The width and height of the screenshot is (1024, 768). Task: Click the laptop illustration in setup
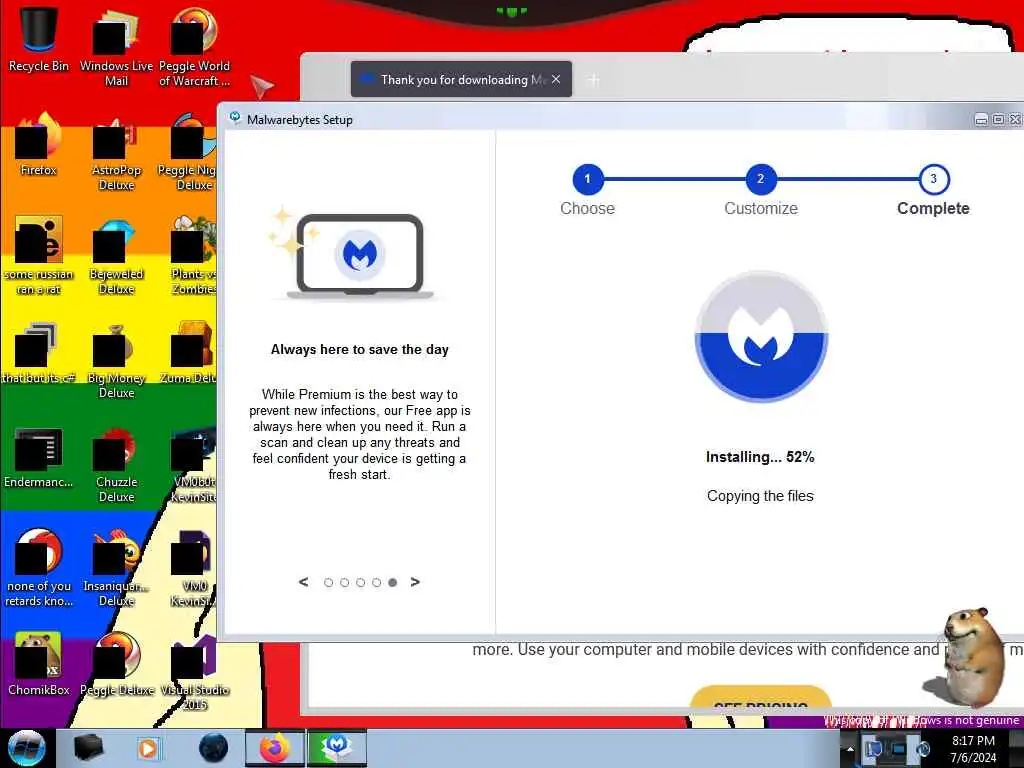tap(360, 256)
